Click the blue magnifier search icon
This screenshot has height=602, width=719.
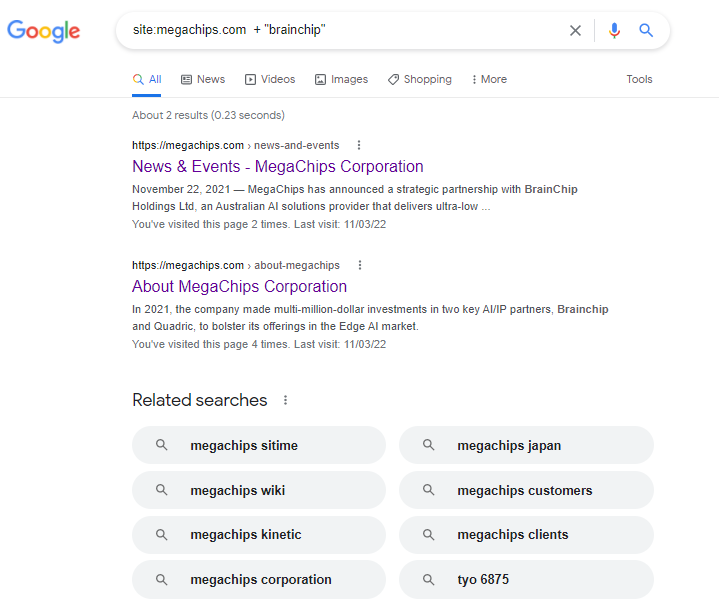point(646,30)
